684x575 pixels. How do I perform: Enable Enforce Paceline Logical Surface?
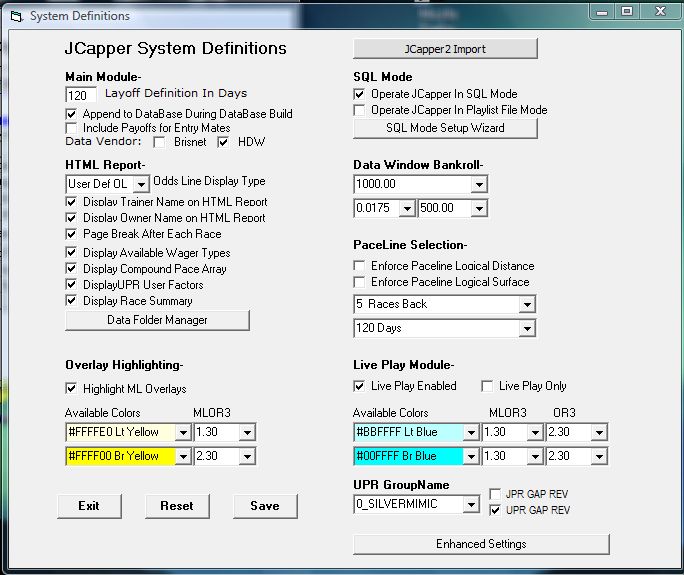pos(359,282)
